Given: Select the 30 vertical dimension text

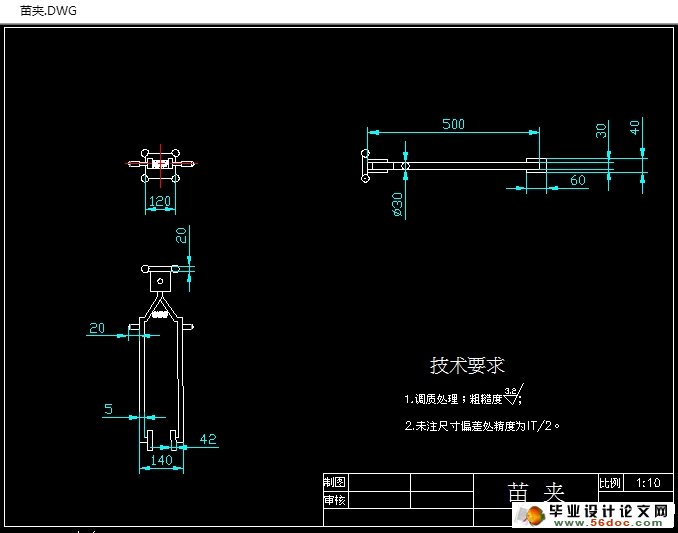Looking at the screenshot, I should [601, 130].
